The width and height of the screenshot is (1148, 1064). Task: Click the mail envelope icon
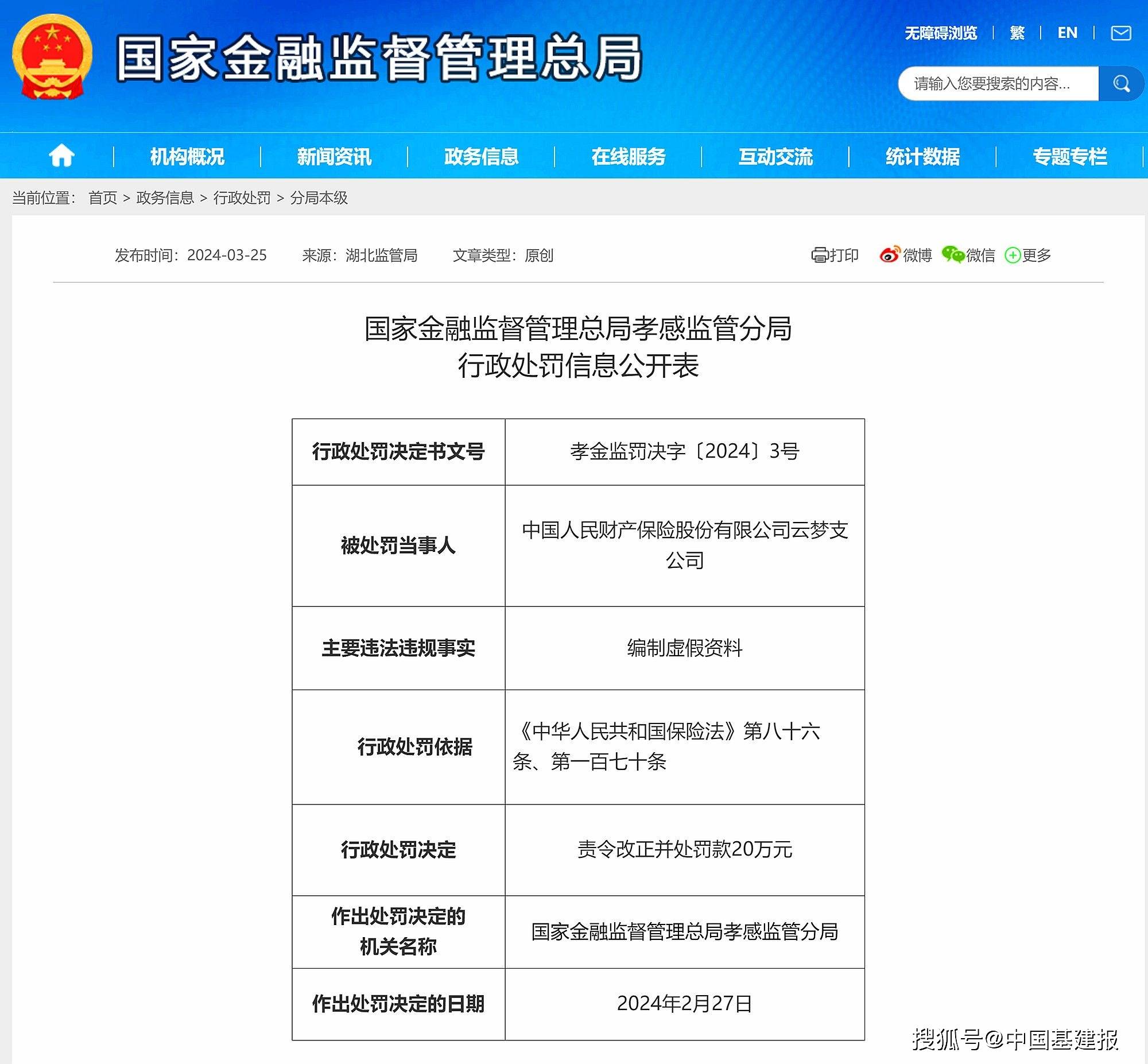(1120, 33)
